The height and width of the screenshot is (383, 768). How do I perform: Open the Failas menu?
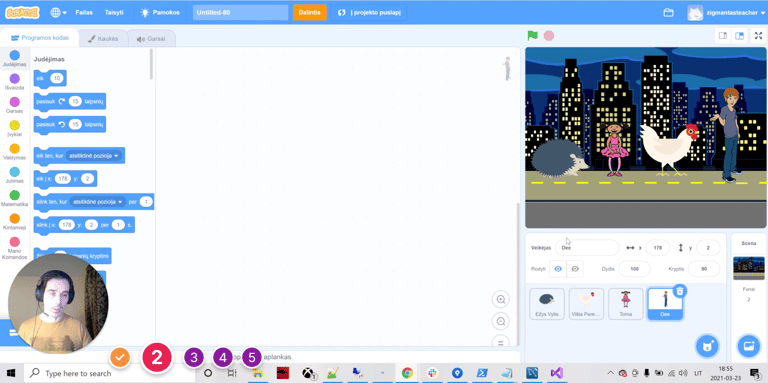coord(84,13)
